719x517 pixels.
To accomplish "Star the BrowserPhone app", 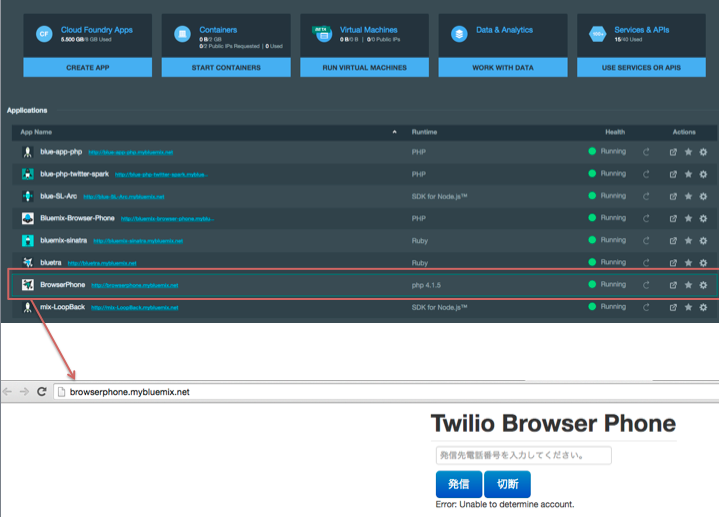I will pos(688,285).
